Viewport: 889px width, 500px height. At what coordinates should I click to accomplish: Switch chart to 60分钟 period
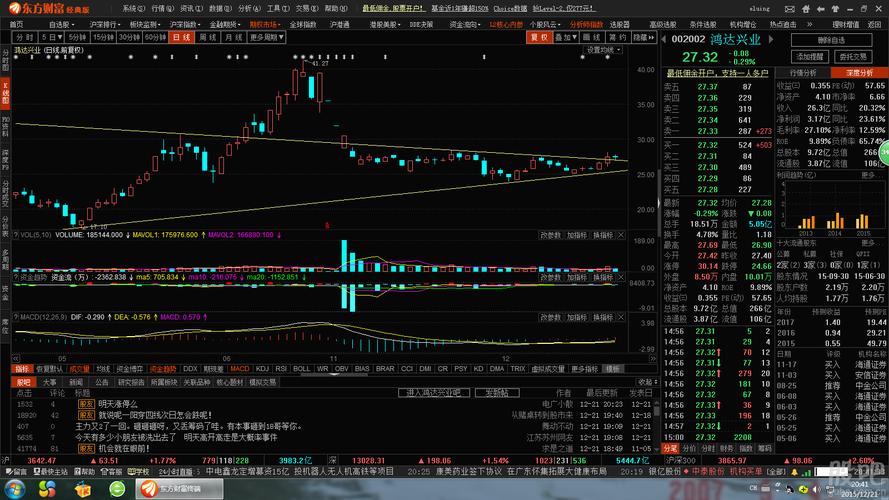point(155,37)
